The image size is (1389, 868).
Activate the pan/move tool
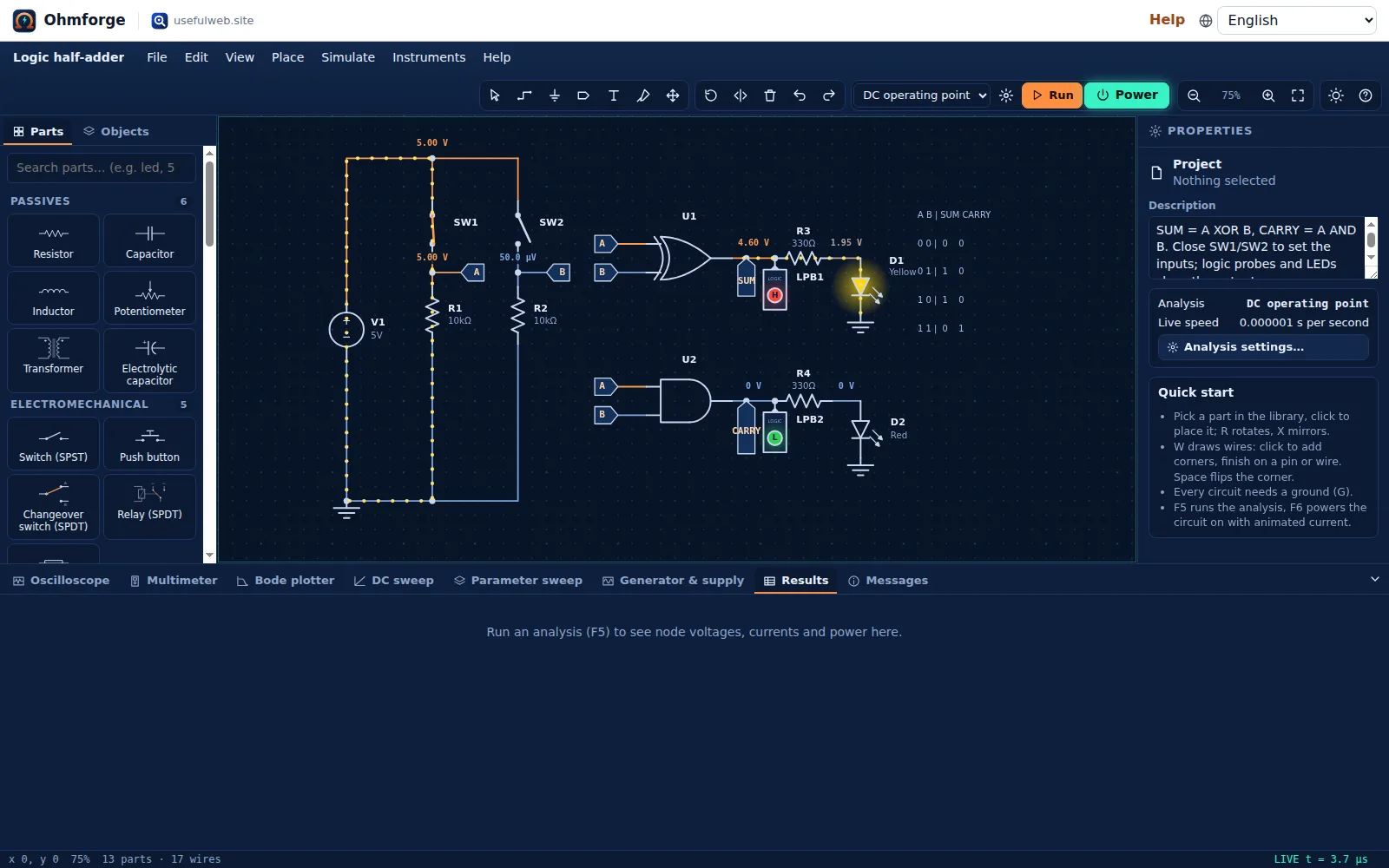pos(672,95)
